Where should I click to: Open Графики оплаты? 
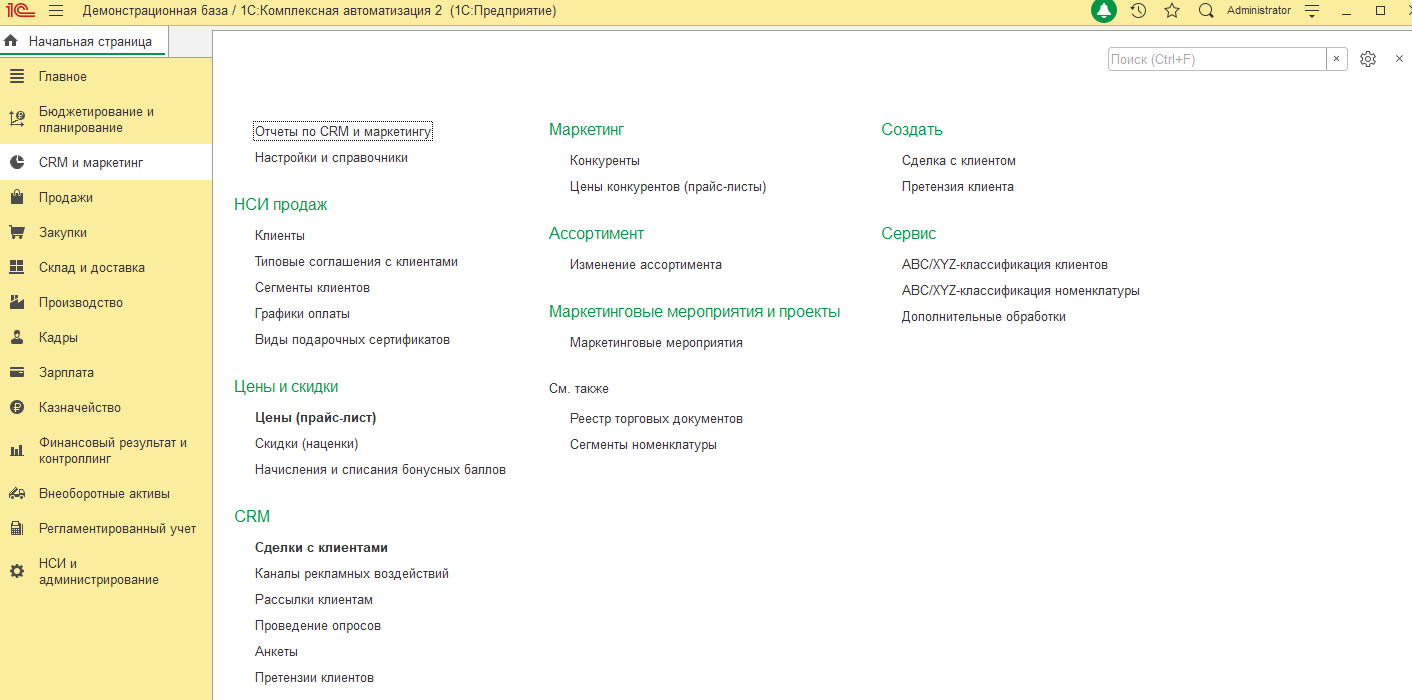[302, 313]
